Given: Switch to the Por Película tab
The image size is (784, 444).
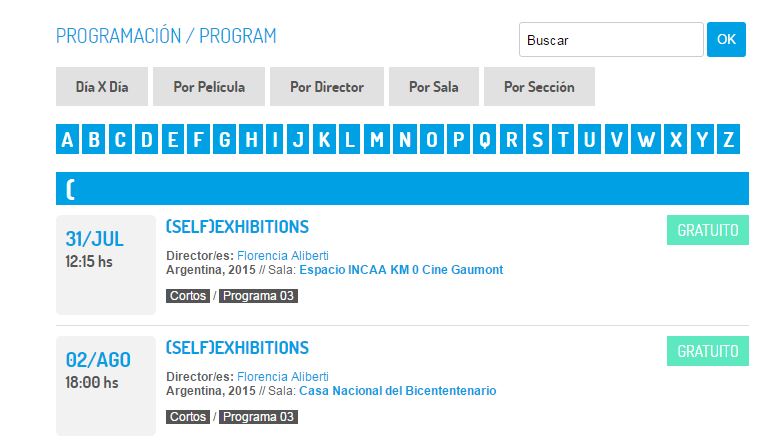Looking at the screenshot, I should [209, 87].
